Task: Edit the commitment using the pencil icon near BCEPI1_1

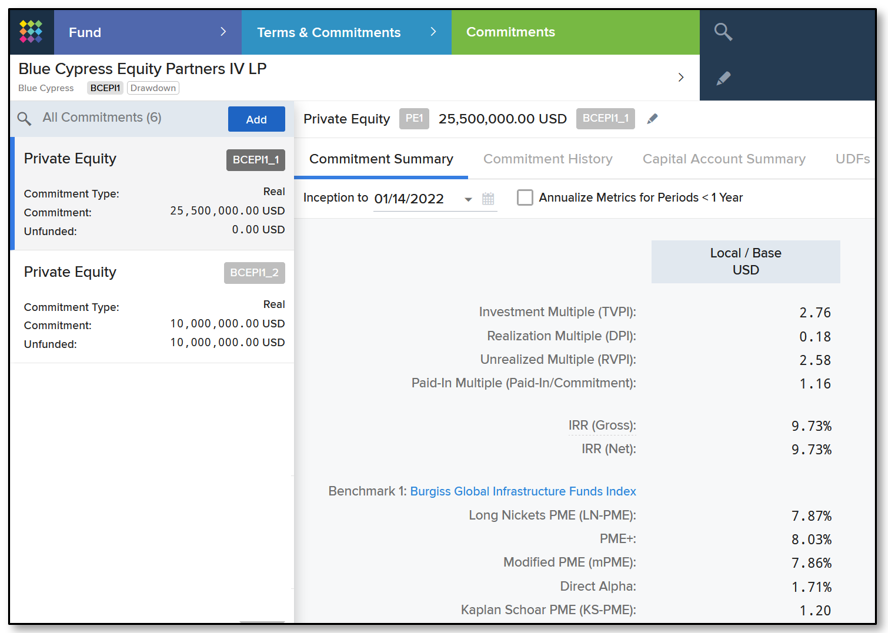Action: (x=652, y=118)
